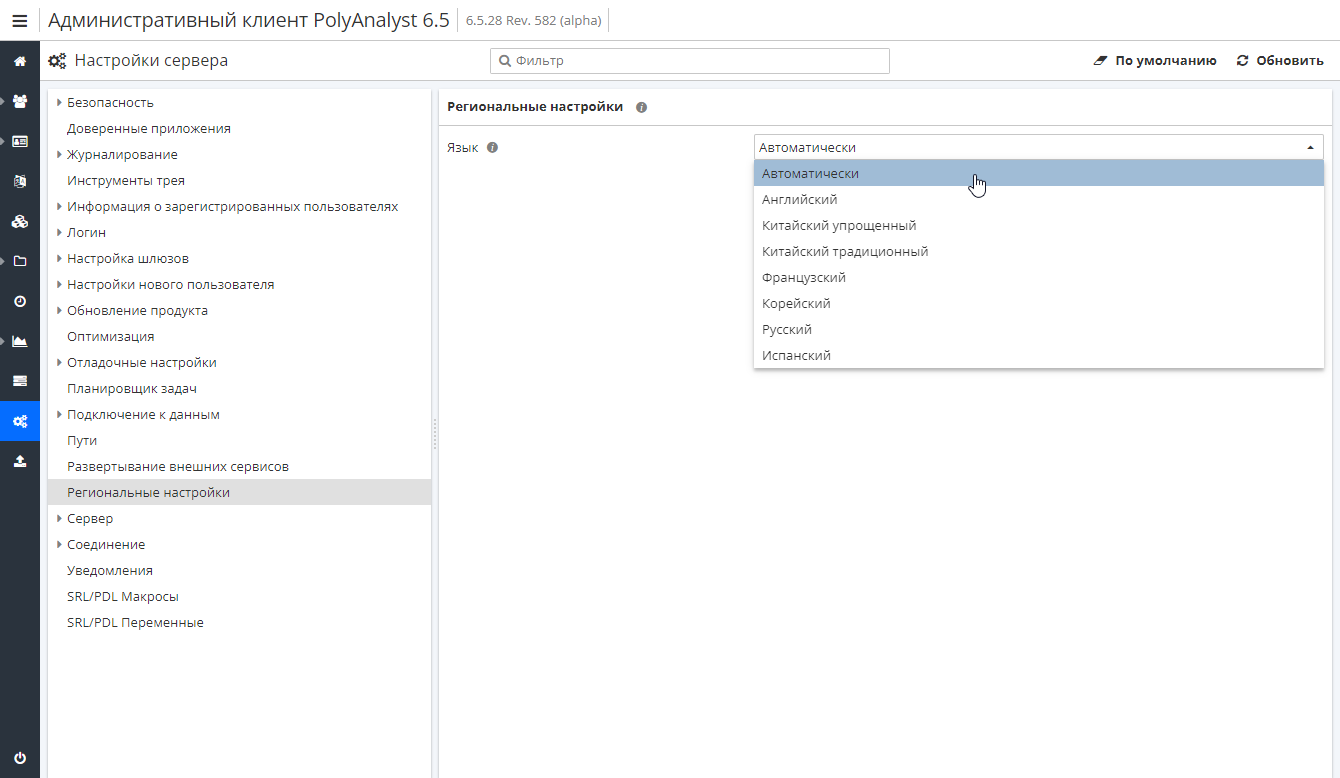Open the area chart icon in sidebar
The height and width of the screenshot is (778, 1340).
(20, 341)
